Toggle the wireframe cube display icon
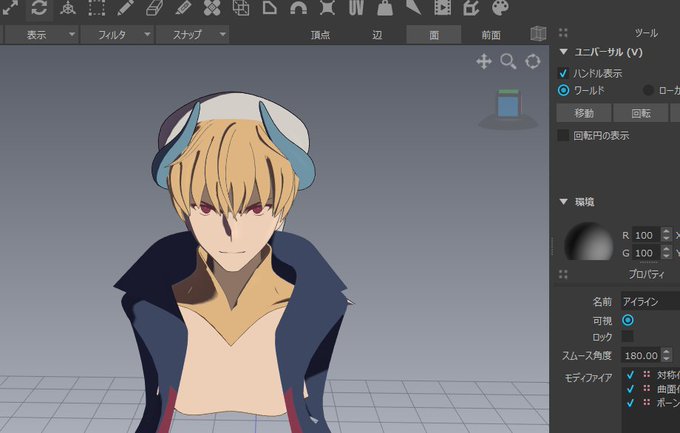 [x=538, y=33]
